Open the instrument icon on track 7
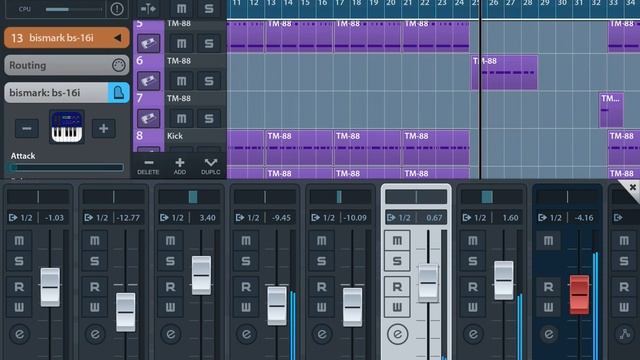640x360 pixels. pos(148,118)
